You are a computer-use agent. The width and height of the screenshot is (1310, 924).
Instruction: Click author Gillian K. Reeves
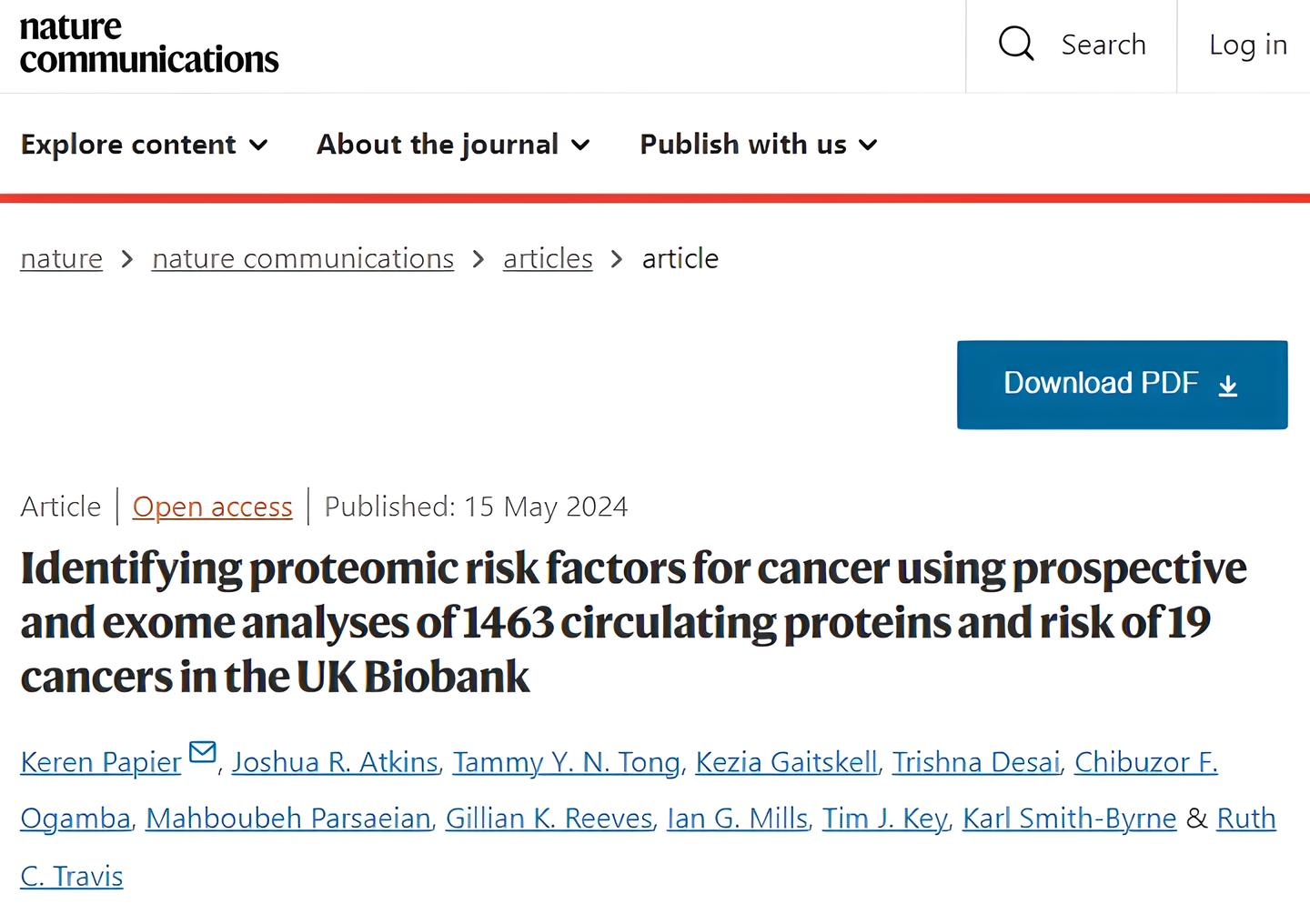tap(549, 819)
